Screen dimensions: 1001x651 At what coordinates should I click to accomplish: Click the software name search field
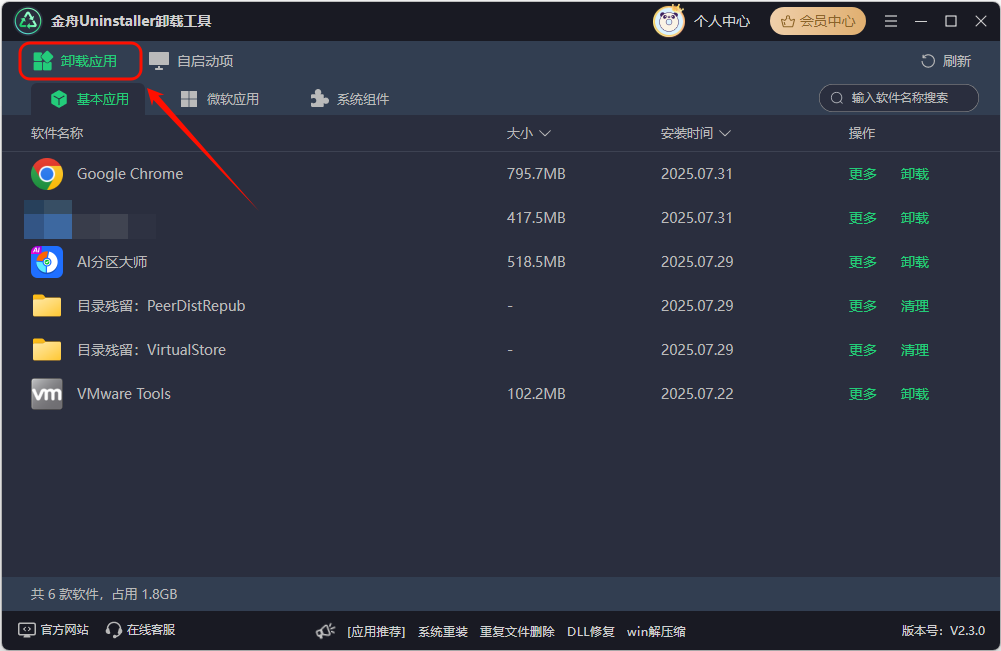click(899, 98)
